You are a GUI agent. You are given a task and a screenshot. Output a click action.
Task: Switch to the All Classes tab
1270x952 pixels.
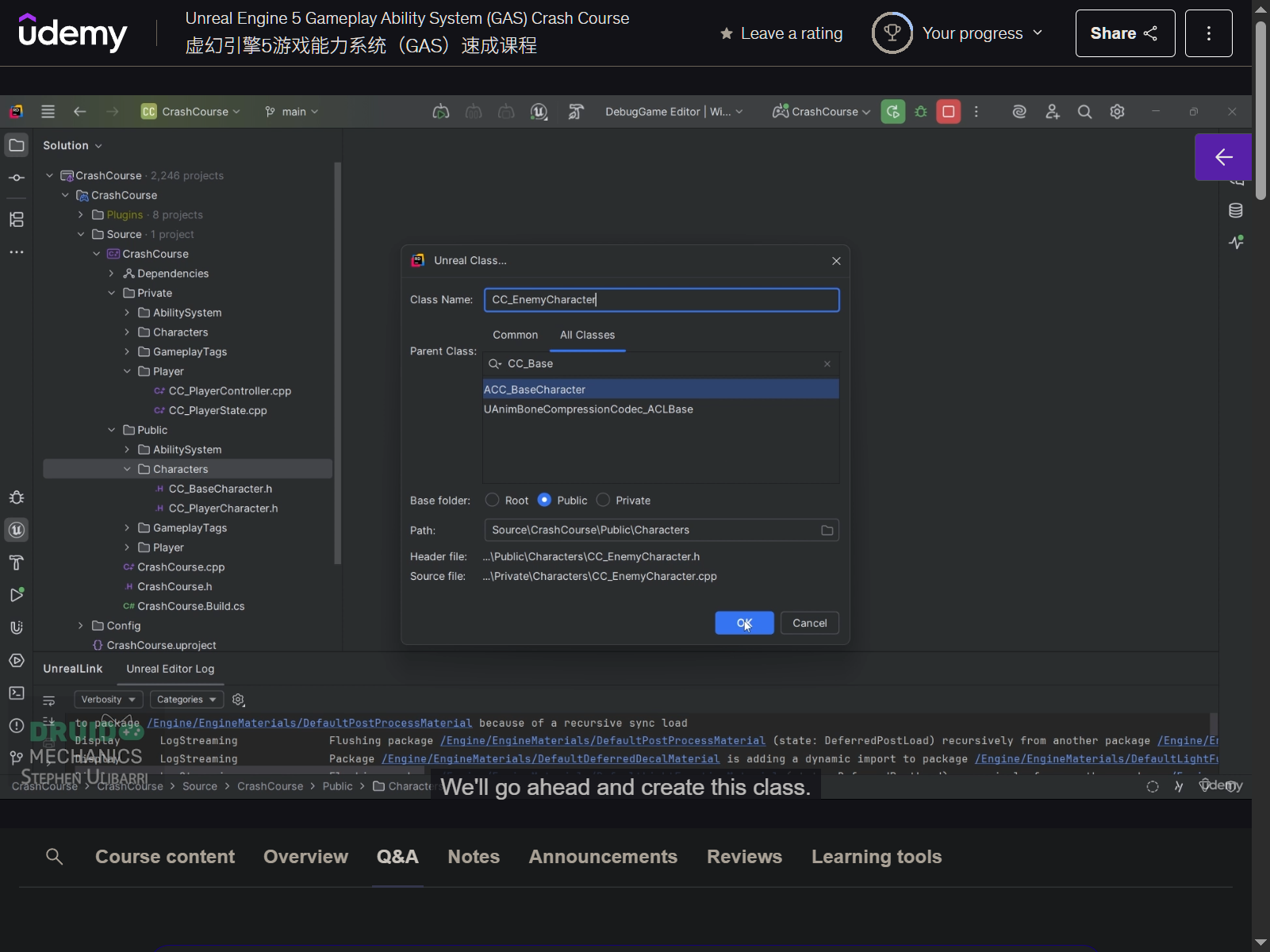tap(587, 336)
